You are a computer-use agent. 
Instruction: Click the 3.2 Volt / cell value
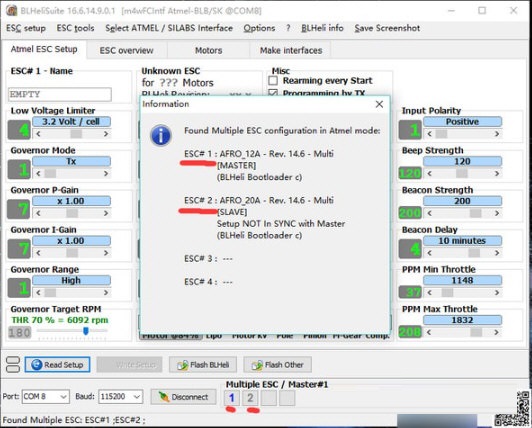[x=71, y=122]
